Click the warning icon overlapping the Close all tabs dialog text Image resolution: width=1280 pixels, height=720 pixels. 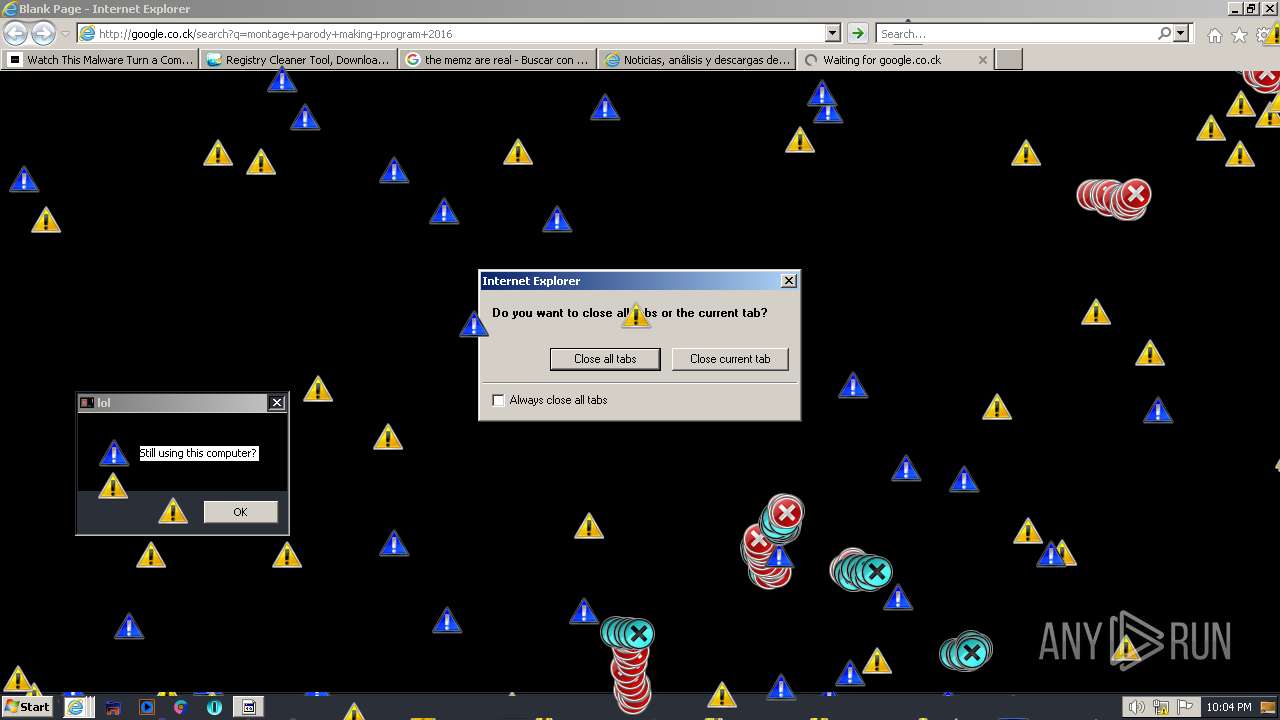636,316
